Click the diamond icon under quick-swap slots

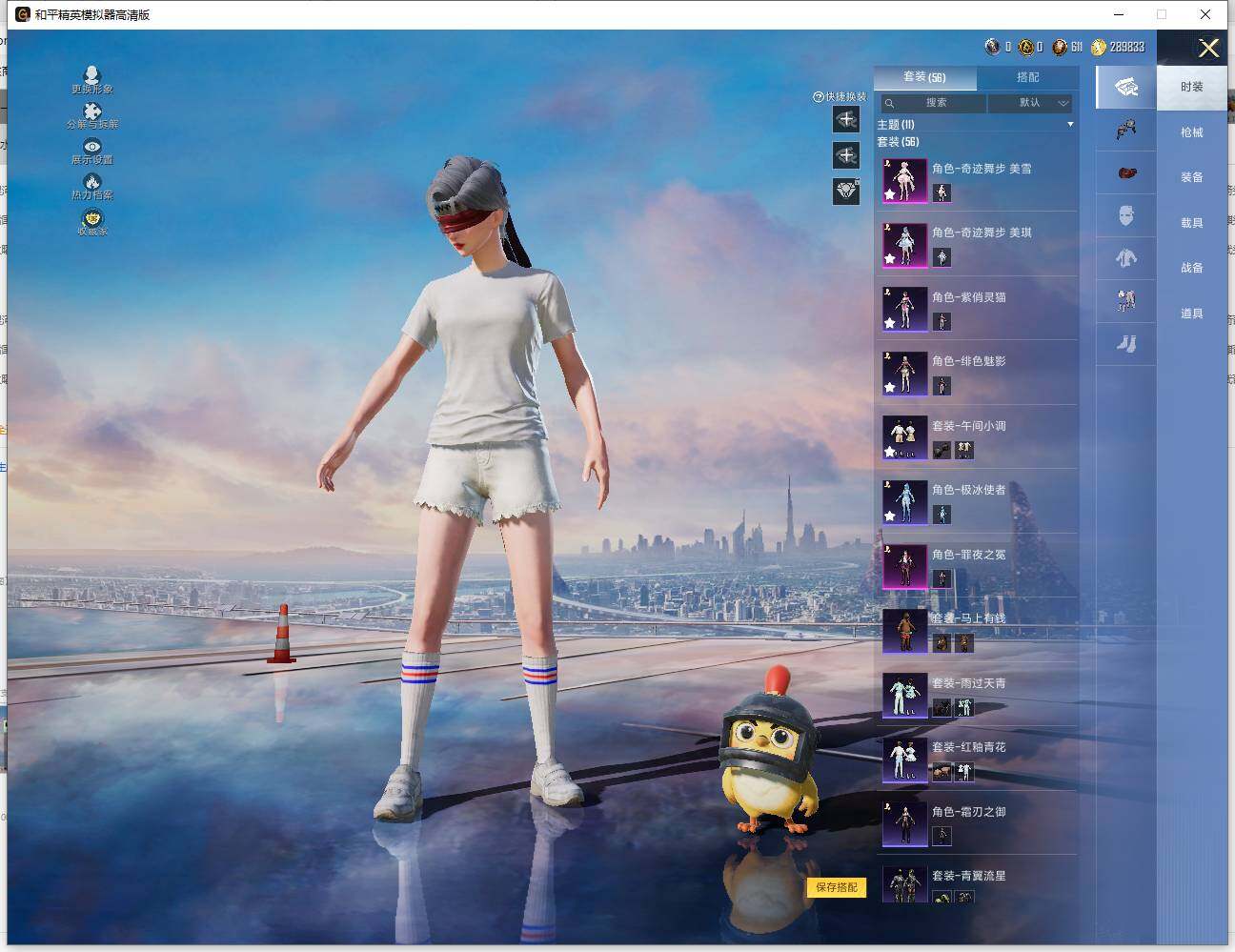pos(846,192)
